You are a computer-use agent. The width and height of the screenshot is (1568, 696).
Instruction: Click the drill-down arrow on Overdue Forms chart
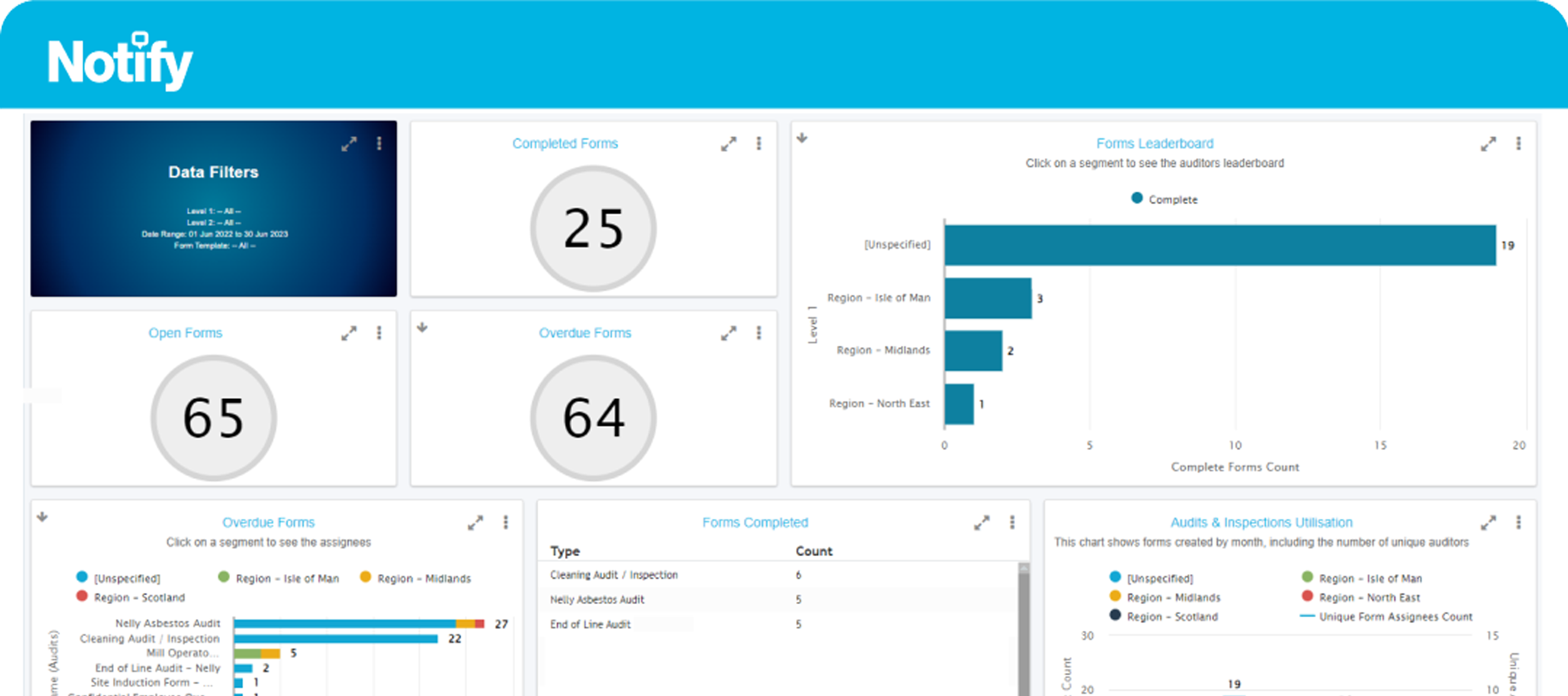tap(42, 517)
